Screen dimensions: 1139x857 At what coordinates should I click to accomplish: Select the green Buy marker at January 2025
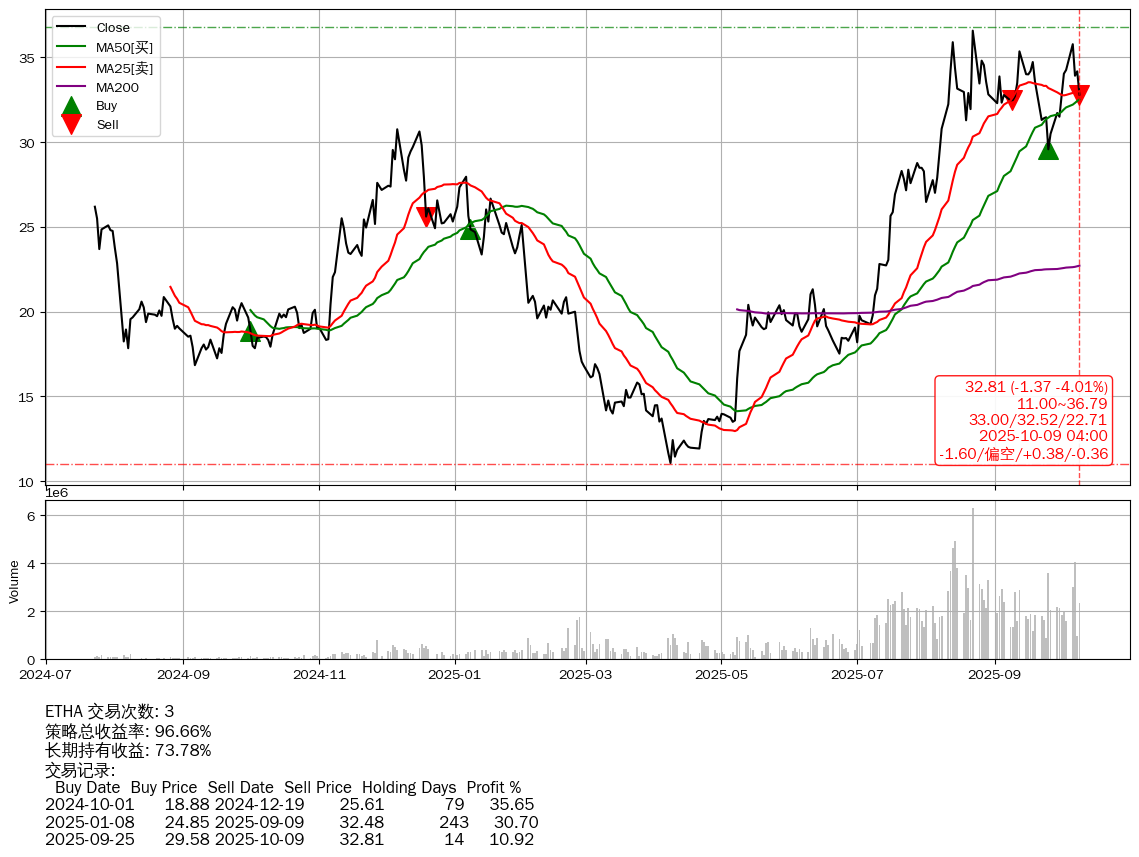470,230
